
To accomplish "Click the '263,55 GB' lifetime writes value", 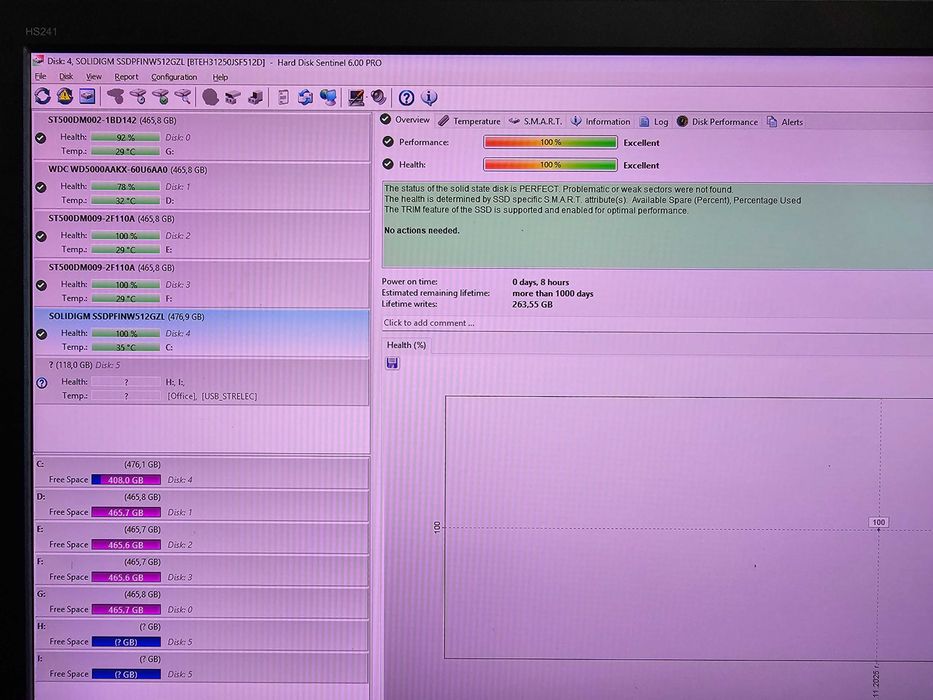I will pos(533,304).
